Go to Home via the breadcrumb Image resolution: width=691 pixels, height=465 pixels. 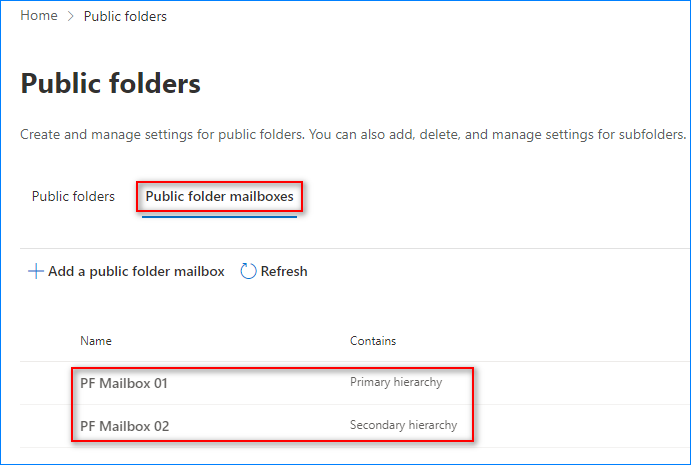(x=39, y=15)
